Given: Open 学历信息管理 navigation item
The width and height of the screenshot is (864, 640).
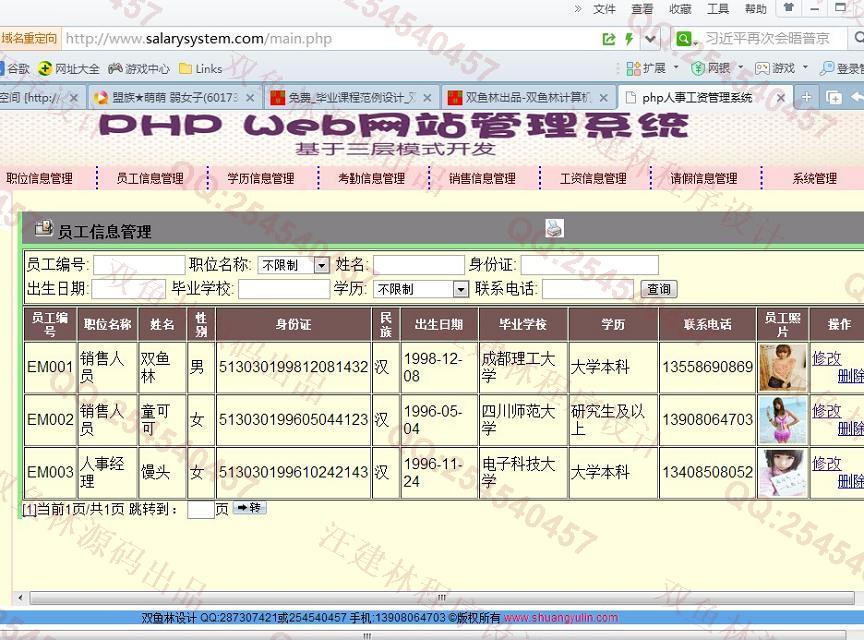Looking at the screenshot, I should pos(261,178).
